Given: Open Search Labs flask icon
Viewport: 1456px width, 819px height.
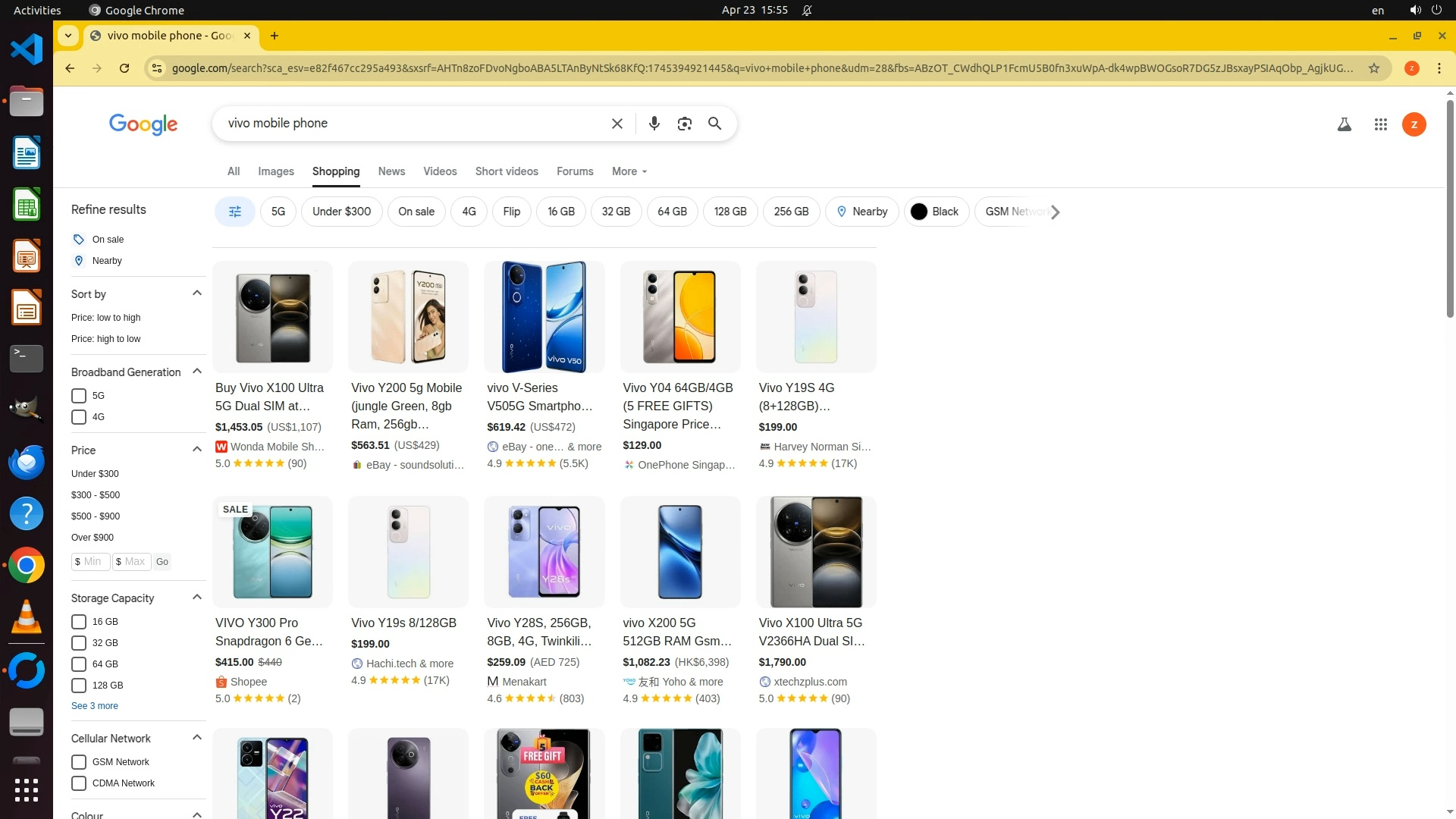Looking at the screenshot, I should point(1344,125).
